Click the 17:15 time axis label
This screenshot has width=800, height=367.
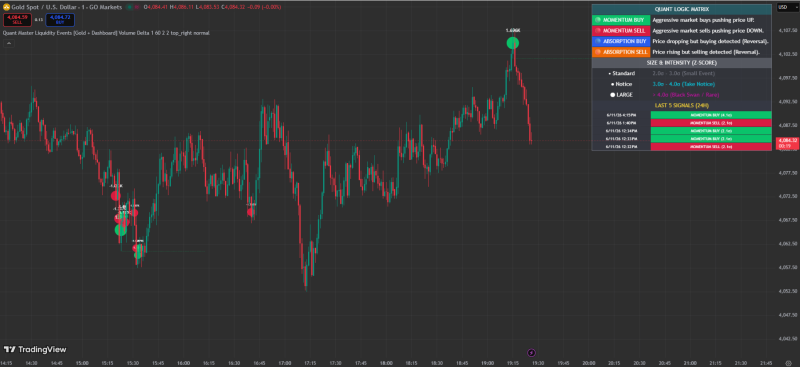pyautogui.click(x=310, y=363)
